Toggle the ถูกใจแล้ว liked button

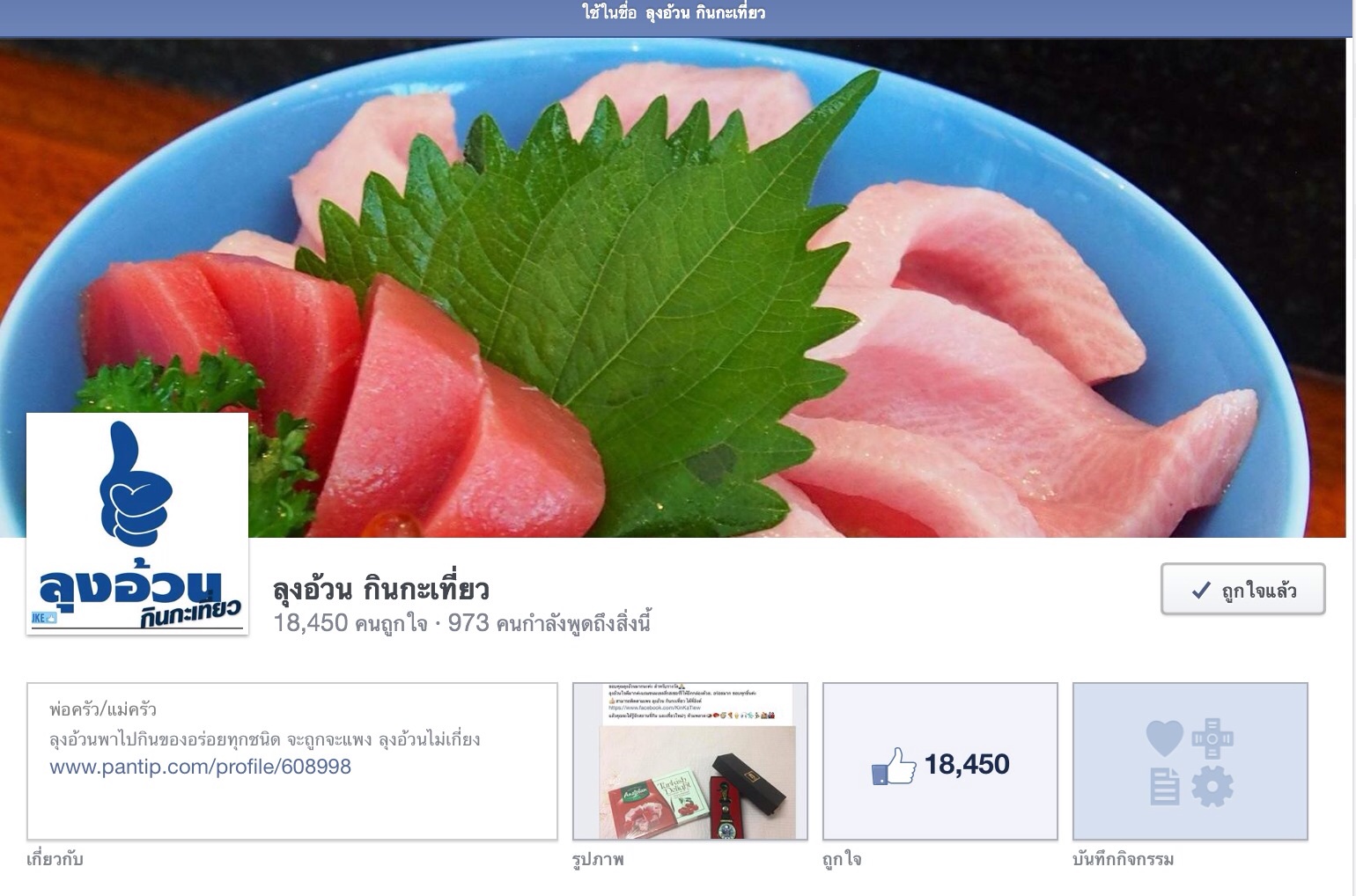coord(1242,589)
